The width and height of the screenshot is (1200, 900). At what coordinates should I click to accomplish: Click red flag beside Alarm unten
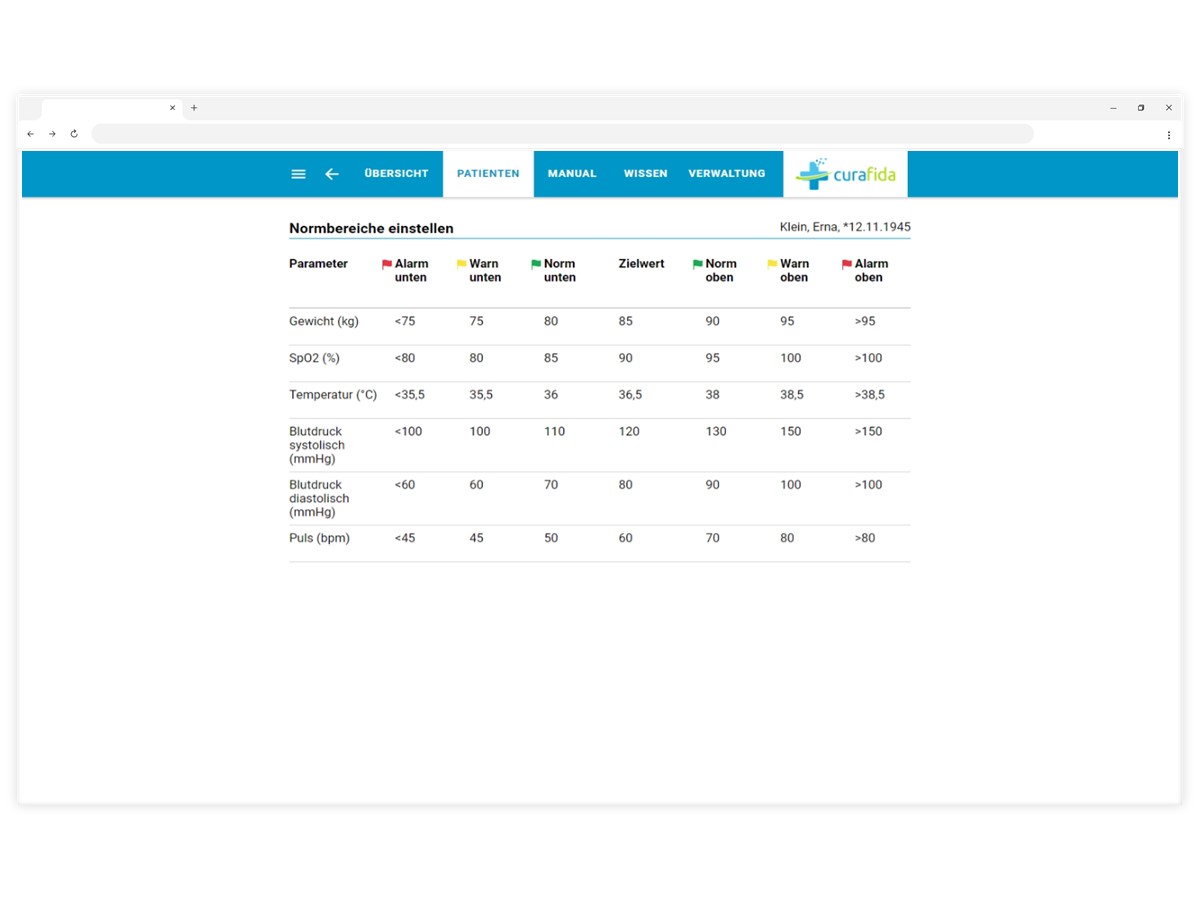pyautogui.click(x=387, y=265)
